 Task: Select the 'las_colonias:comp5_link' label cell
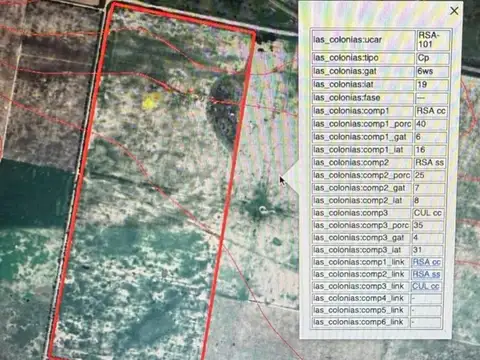[360, 310]
